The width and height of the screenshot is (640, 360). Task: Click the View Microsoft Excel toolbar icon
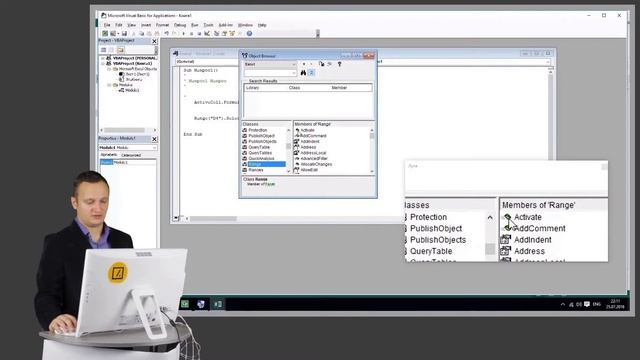pos(105,33)
